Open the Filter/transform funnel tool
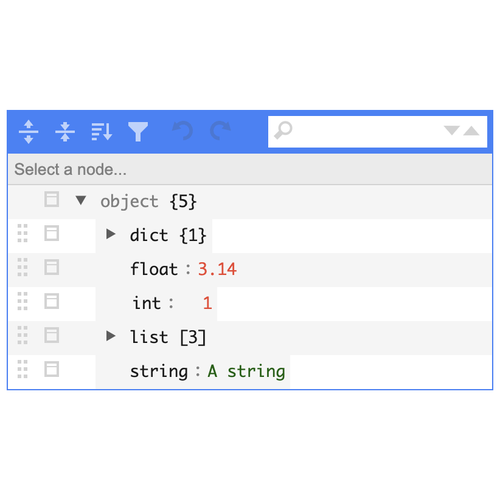500x500 pixels. (x=138, y=132)
